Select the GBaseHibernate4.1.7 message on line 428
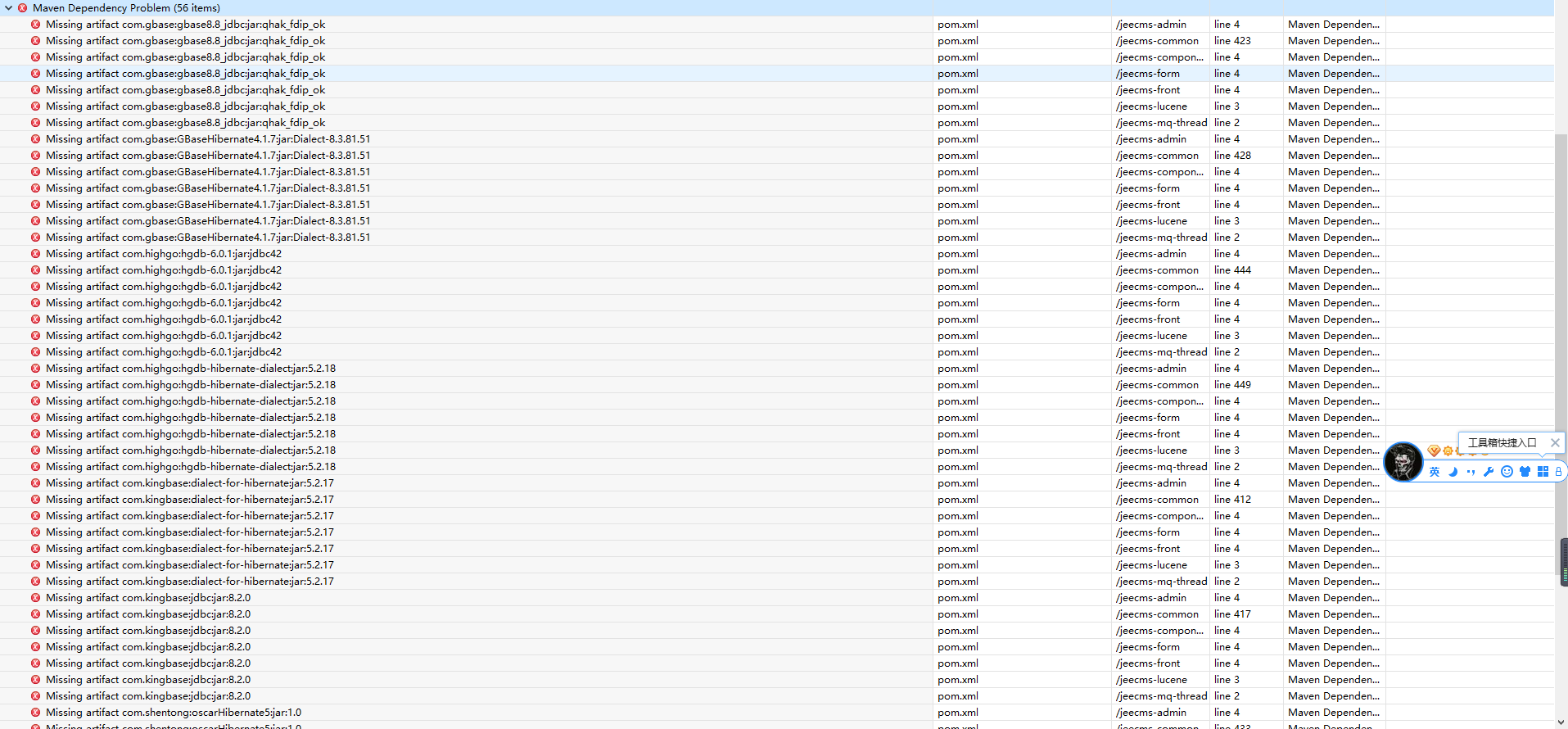Screen dimensions: 1568x729 [x=208, y=156]
